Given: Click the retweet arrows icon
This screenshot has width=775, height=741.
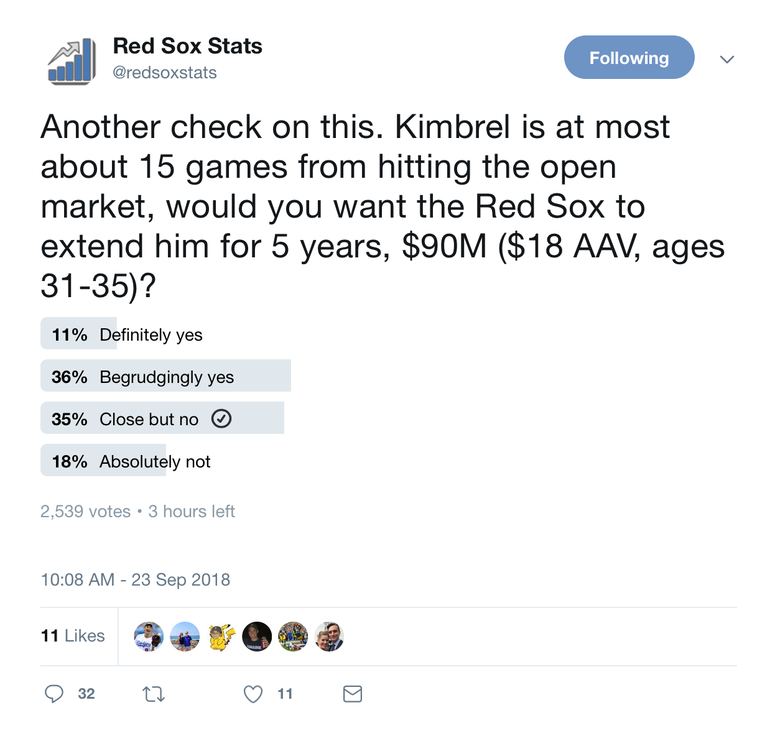Looking at the screenshot, I should (x=153, y=694).
